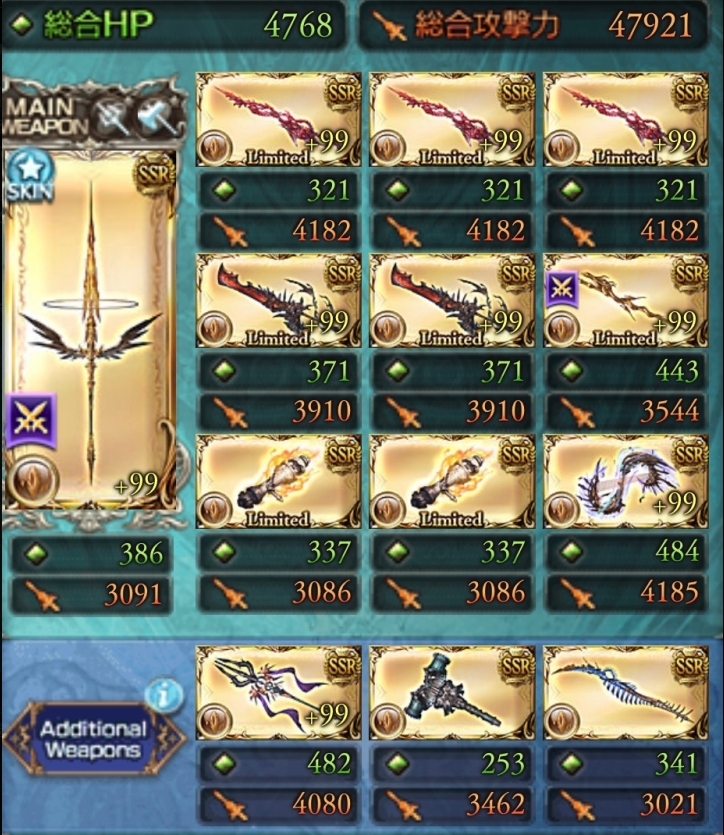This screenshot has height=835, width=724.
Task: Select the blue bone blade additional weapon
Action: click(626, 693)
